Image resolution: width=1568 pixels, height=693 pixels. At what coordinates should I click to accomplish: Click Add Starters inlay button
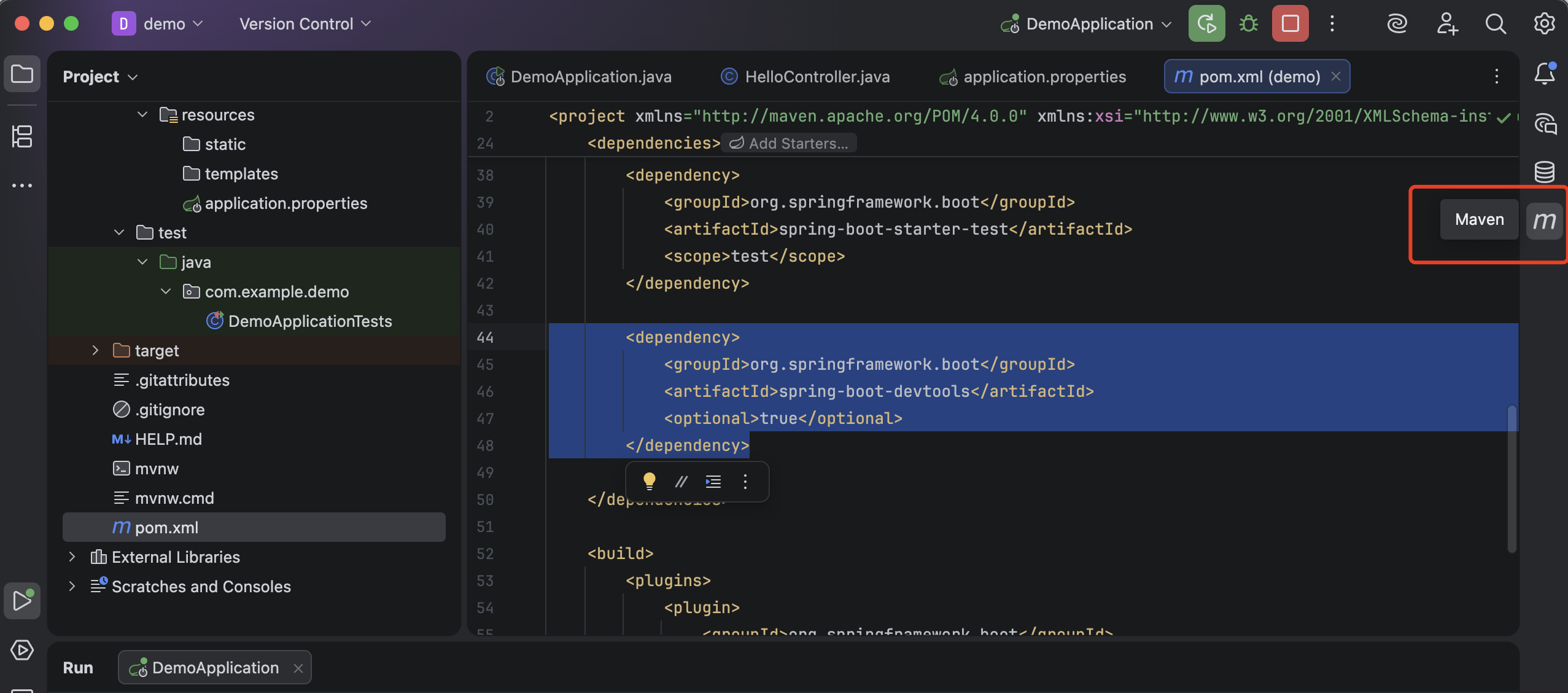point(789,143)
